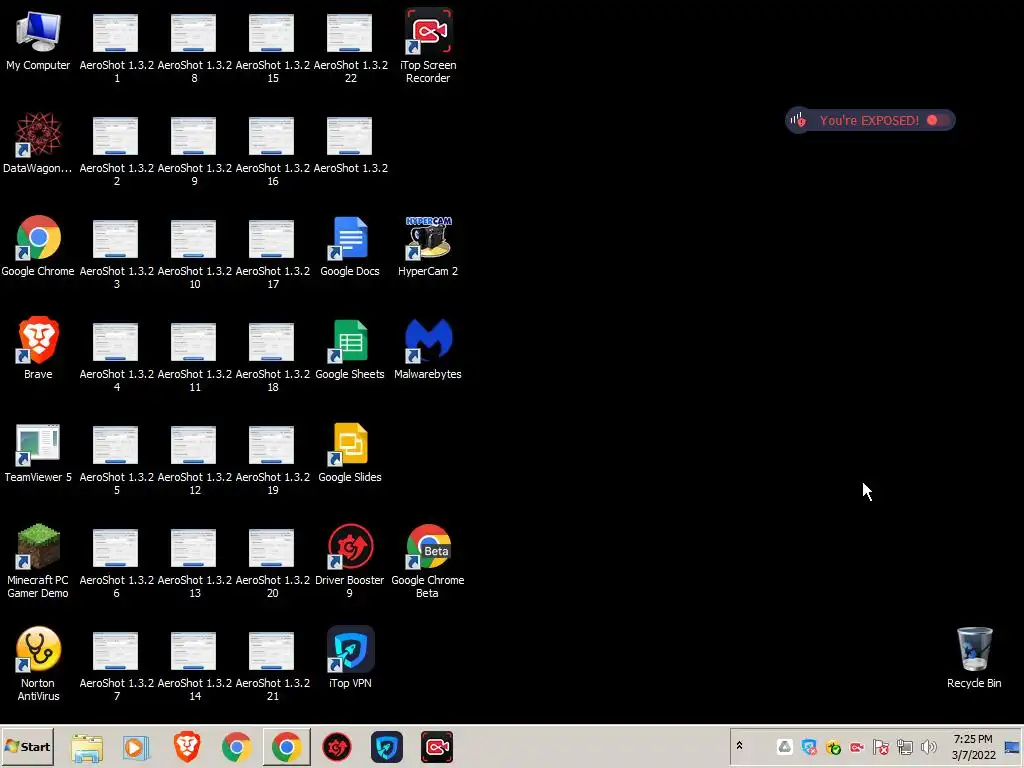Open the screen recorder tray icon
Image resolution: width=1024 pixels, height=768 pixels.
click(x=857, y=746)
